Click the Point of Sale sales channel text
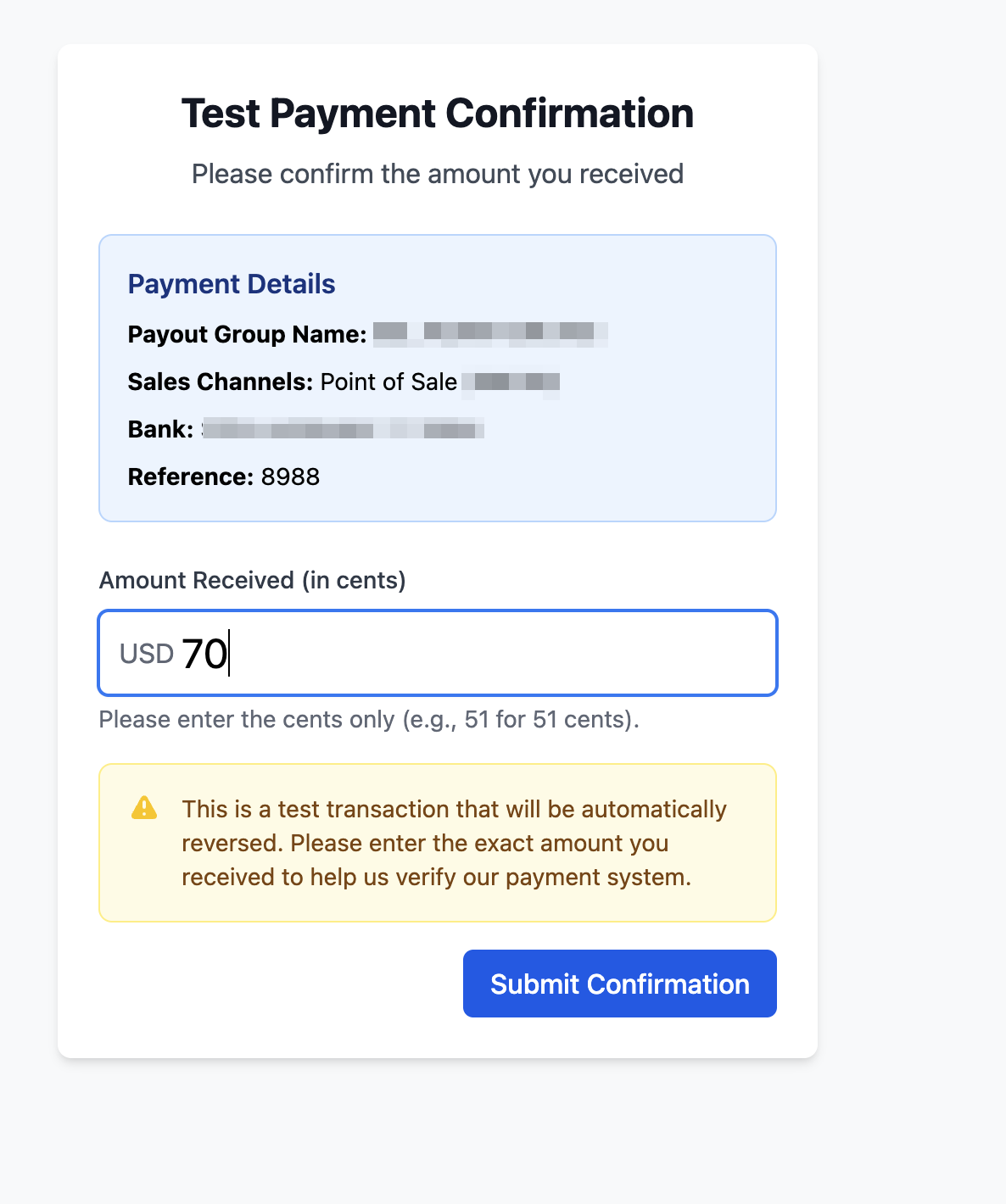The height and width of the screenshot is (1204, 1006). [x=388, y=382]
